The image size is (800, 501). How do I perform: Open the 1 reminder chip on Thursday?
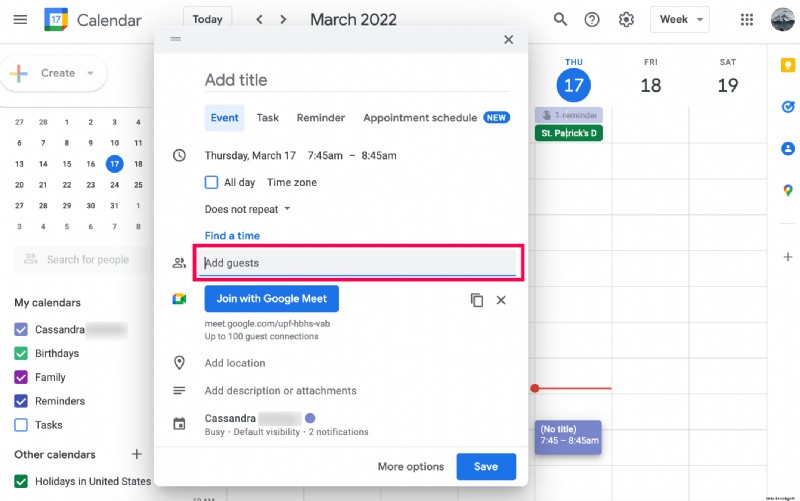tap(569, 115)
